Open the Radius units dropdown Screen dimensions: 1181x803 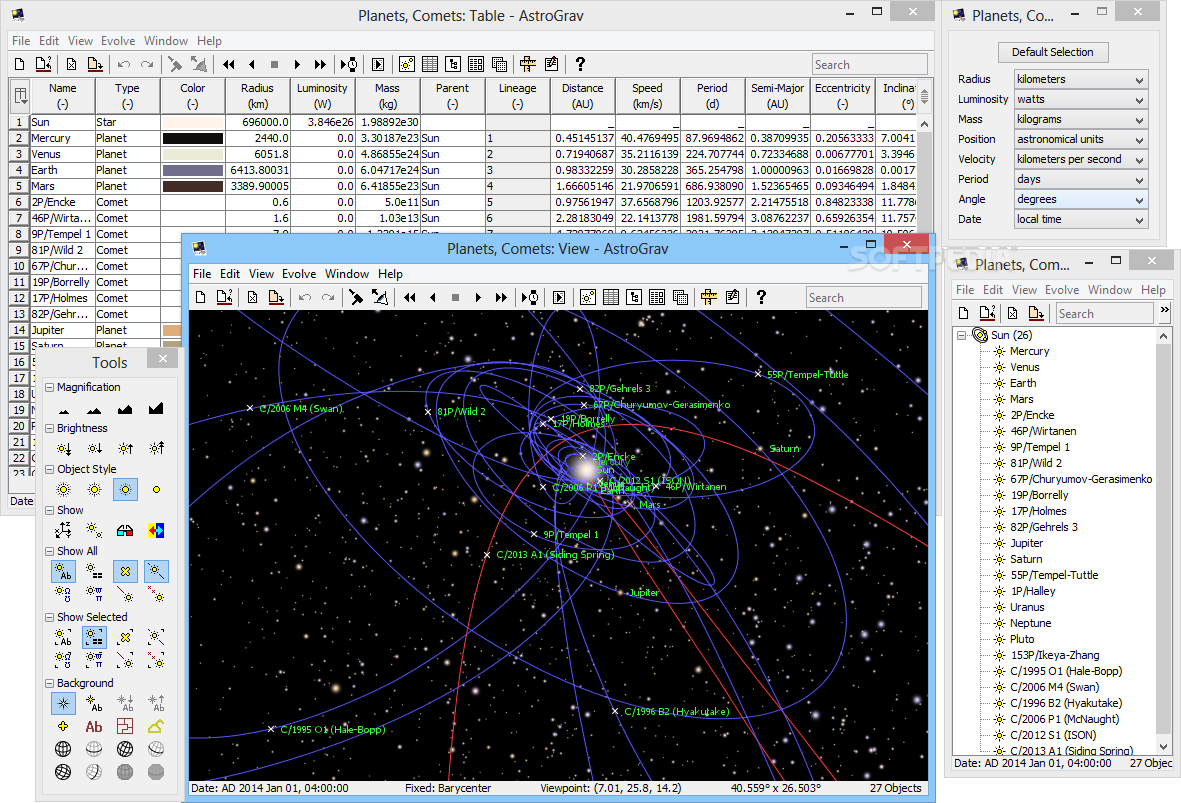coord(1080,79)
